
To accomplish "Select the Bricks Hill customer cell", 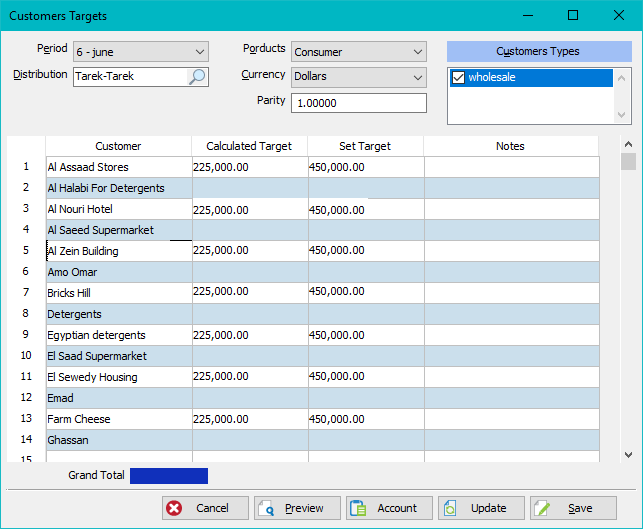I will (x=119, y=293).
